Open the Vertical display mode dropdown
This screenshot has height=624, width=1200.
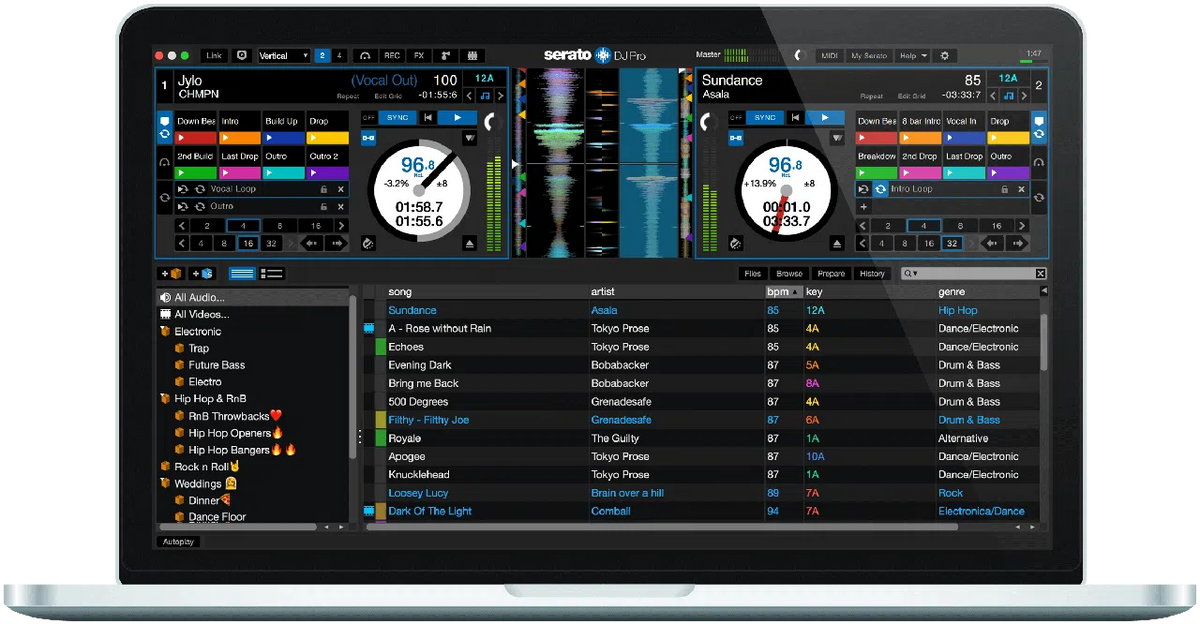point(283,56)
